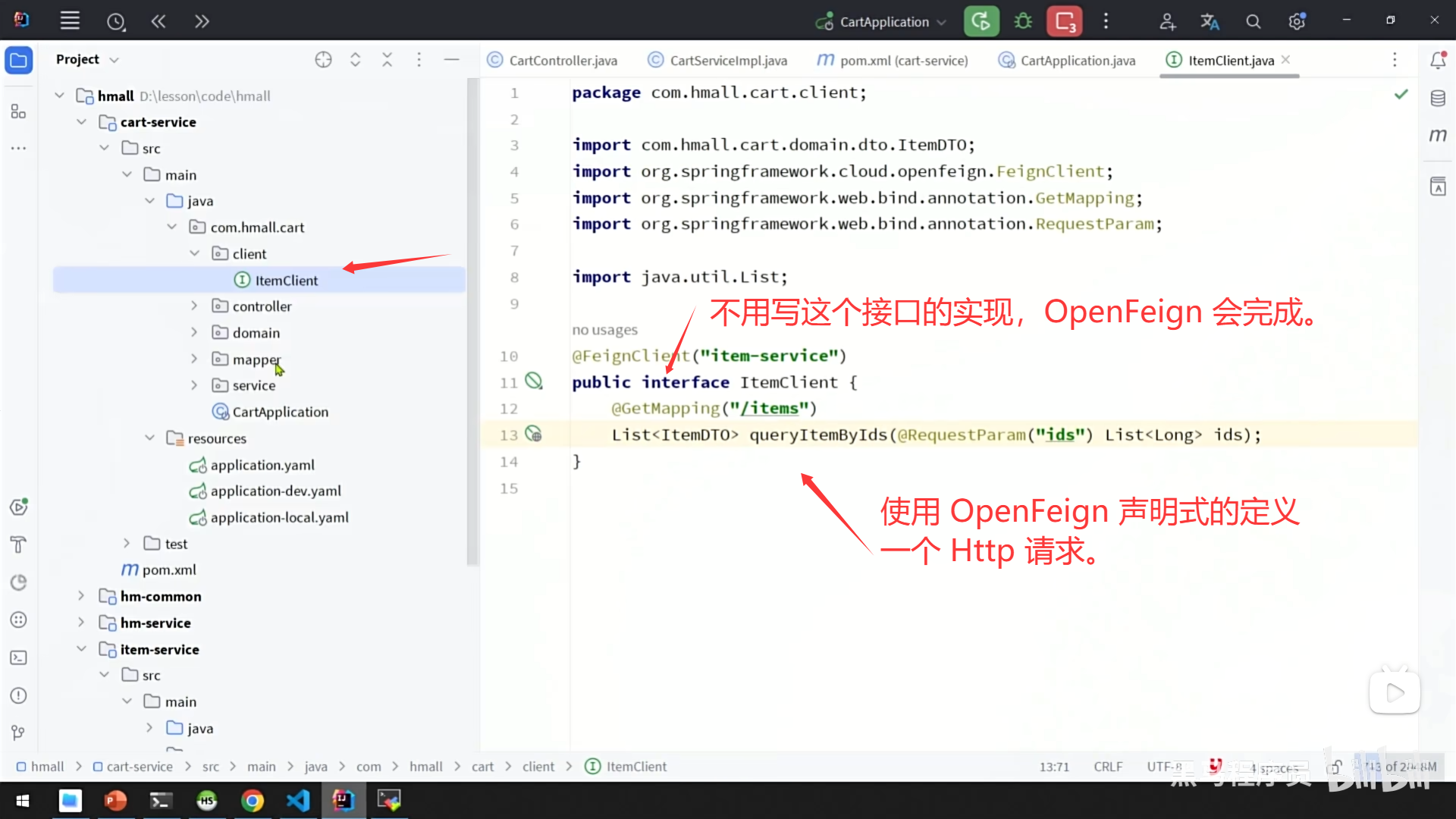Open the Git tool window icon

pyautogui.click(x=19, y=733)
